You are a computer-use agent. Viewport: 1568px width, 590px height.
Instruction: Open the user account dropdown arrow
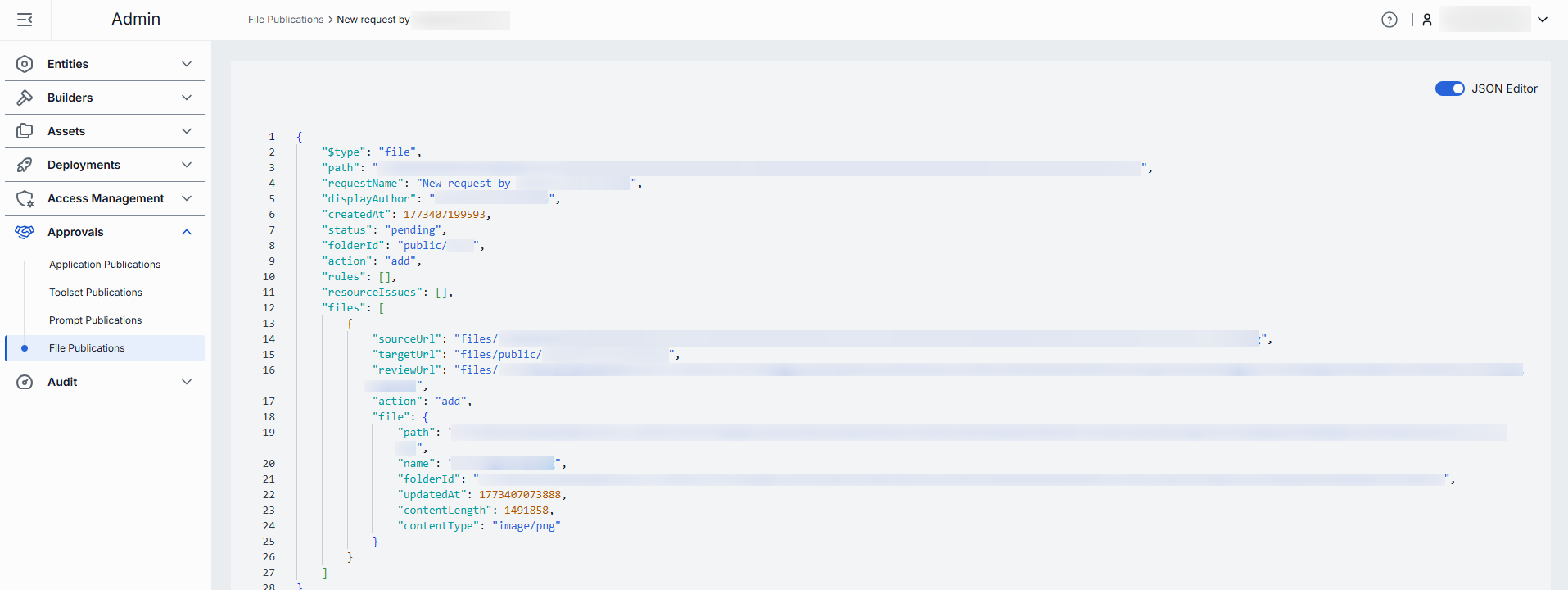click(x=1543, y=20)
